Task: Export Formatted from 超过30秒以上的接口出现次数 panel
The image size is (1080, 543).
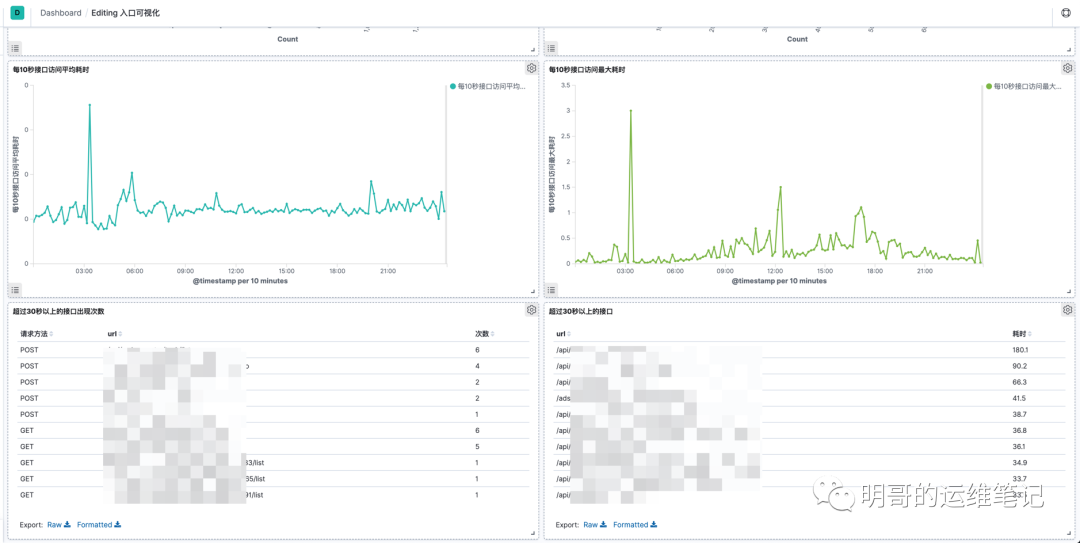Action: (x=99, y=524)
